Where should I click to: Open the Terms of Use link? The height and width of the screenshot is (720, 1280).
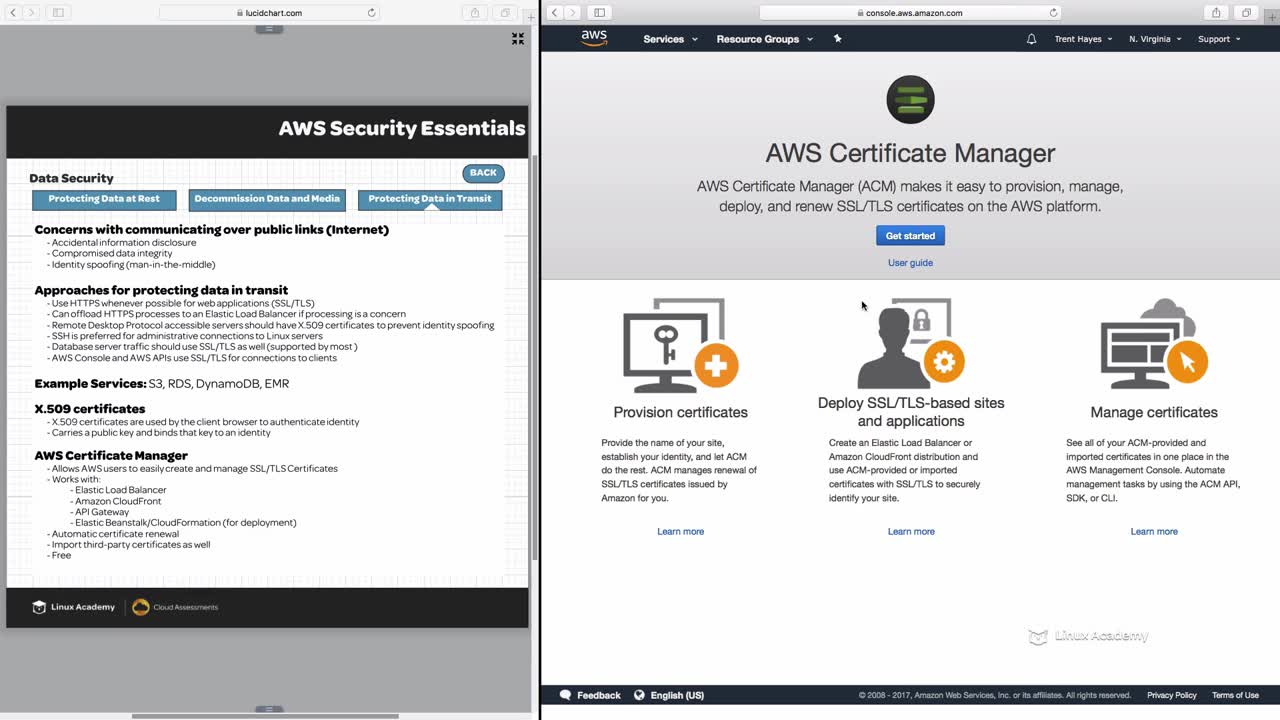tap(1235, 695)
